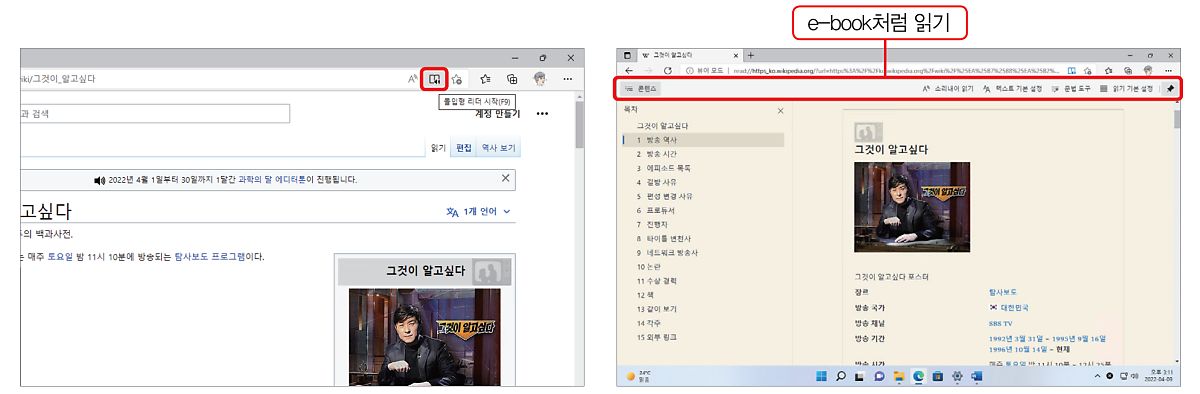This screenshot has height=394, width=1200.
Task: Close the science month banner notice
Action: pos(505,178)
